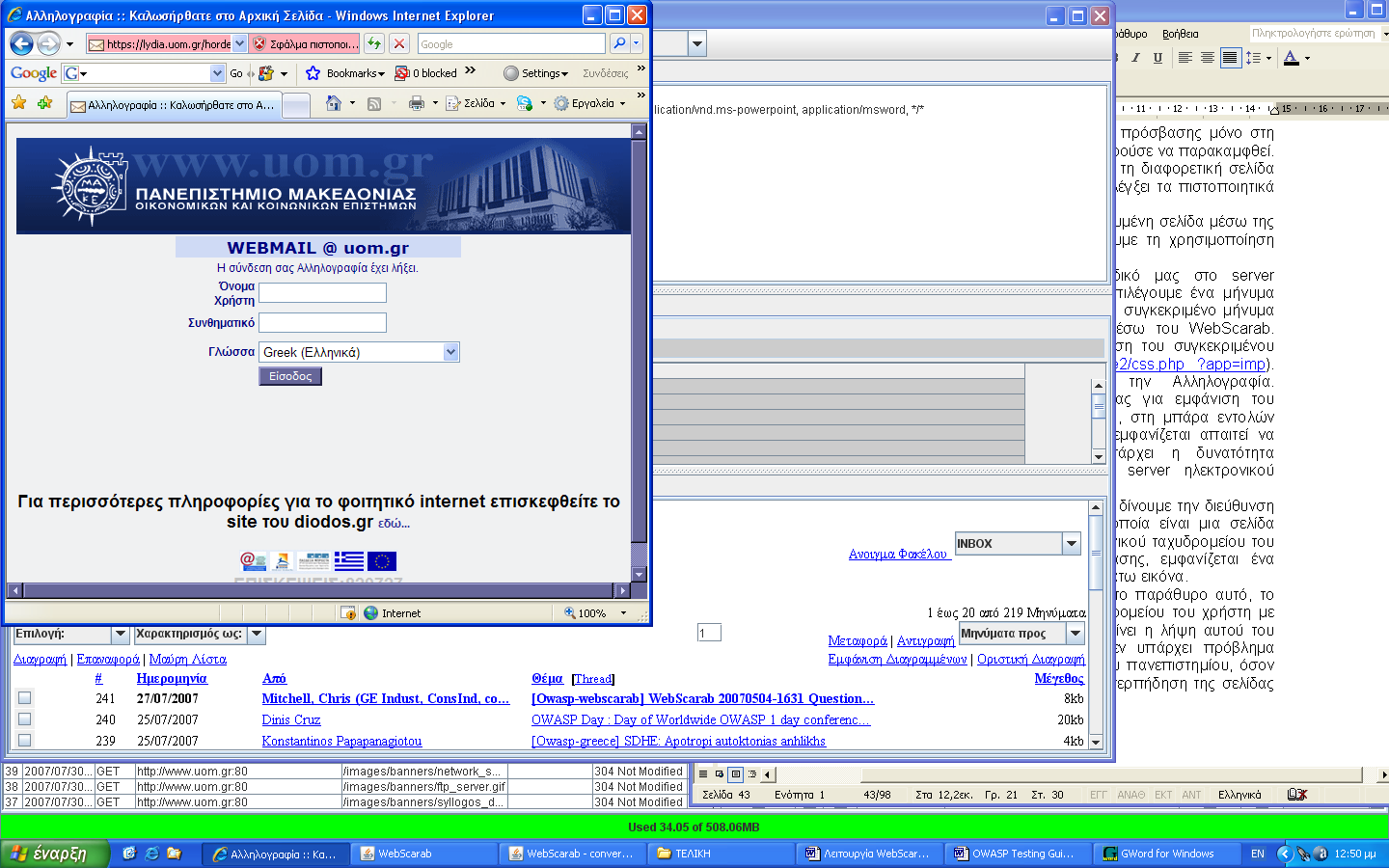Apply Underline in Word toolbar

[1157, 58]
